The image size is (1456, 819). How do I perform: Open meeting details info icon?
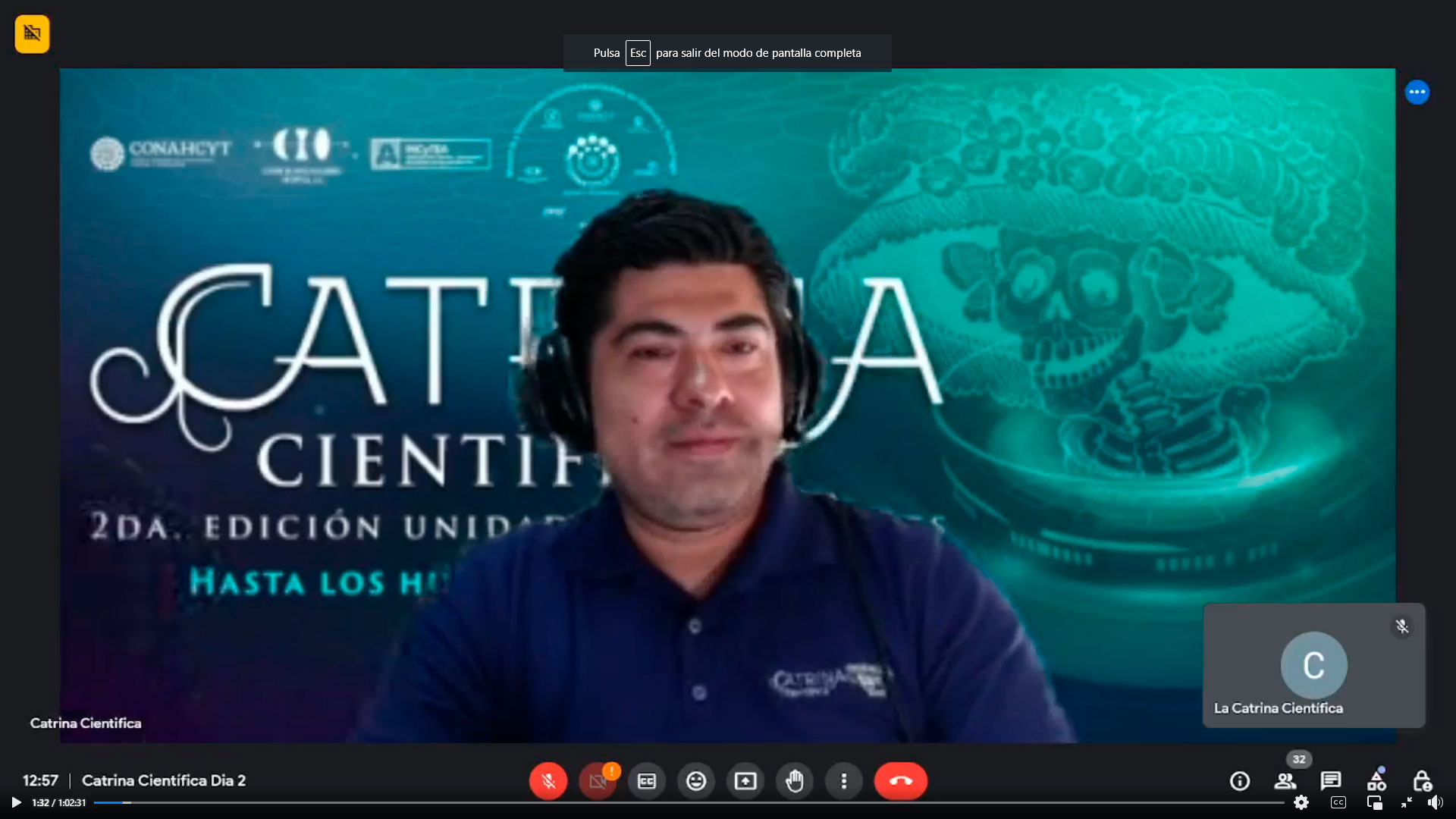click(1240, 781)
